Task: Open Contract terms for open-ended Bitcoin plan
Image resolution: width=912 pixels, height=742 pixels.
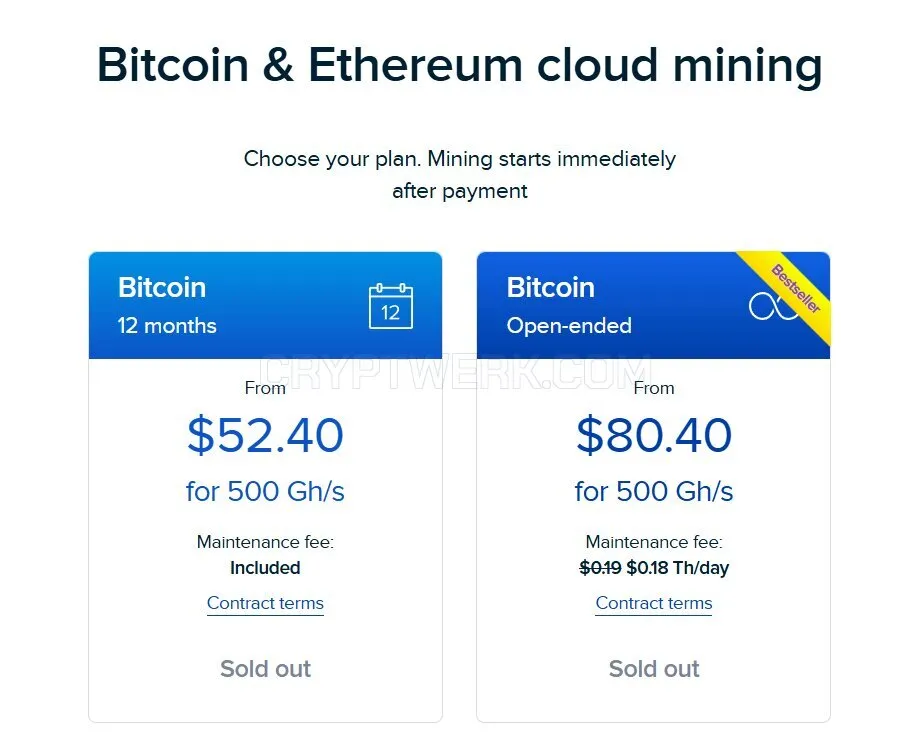Action: tap(654, 603)
